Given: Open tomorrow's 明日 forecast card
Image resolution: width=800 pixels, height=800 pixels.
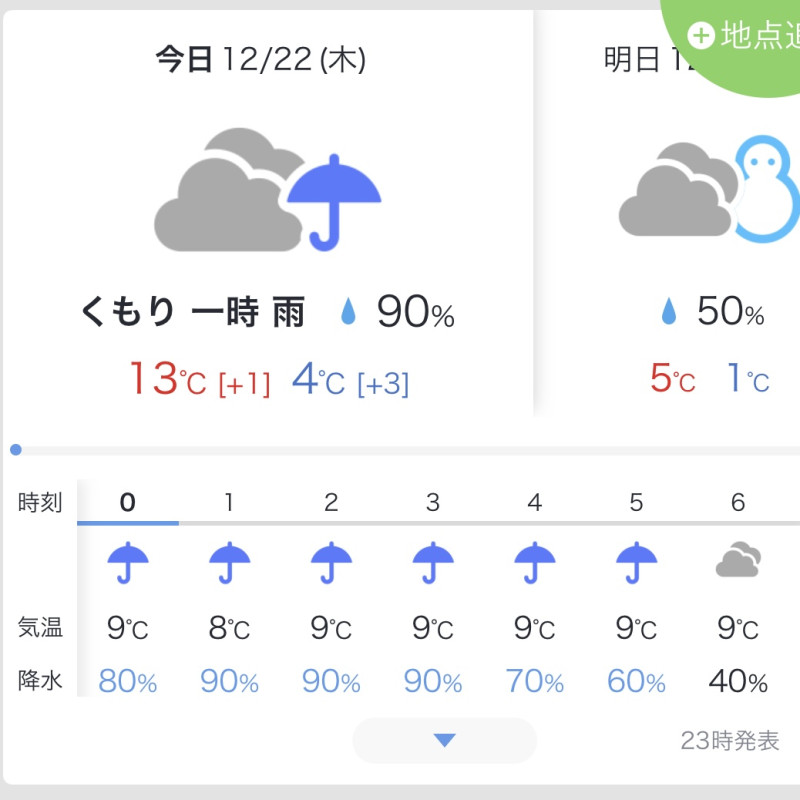Looking at the screenshot, I should [x=668, y=214].
